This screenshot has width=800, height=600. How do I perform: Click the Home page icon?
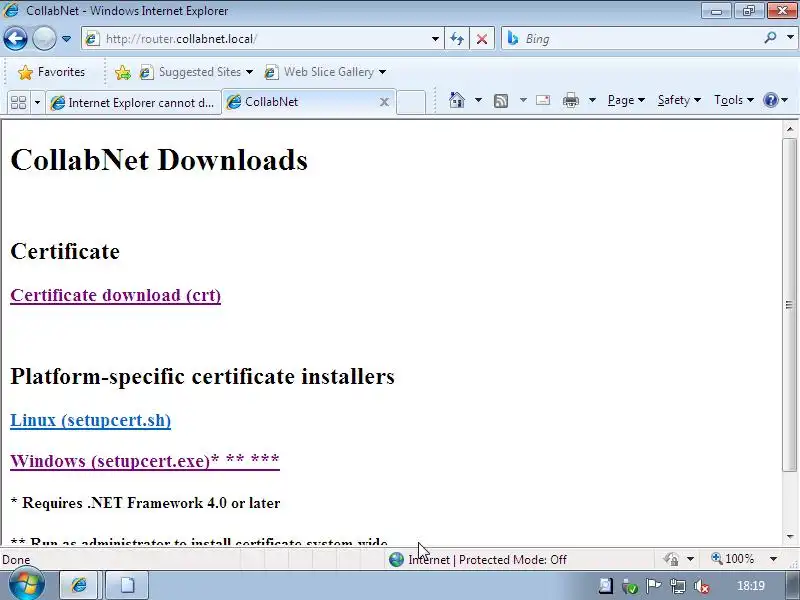click(457, 100)
